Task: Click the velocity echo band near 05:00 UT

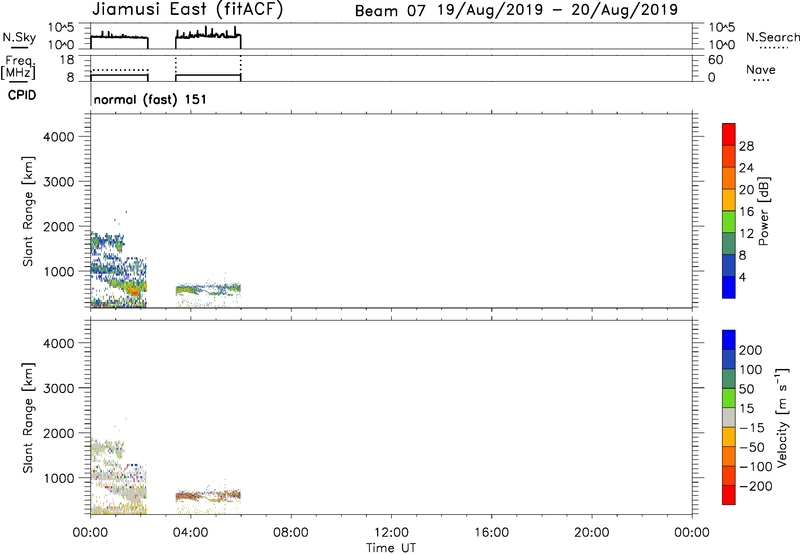Action: point(208,495)
